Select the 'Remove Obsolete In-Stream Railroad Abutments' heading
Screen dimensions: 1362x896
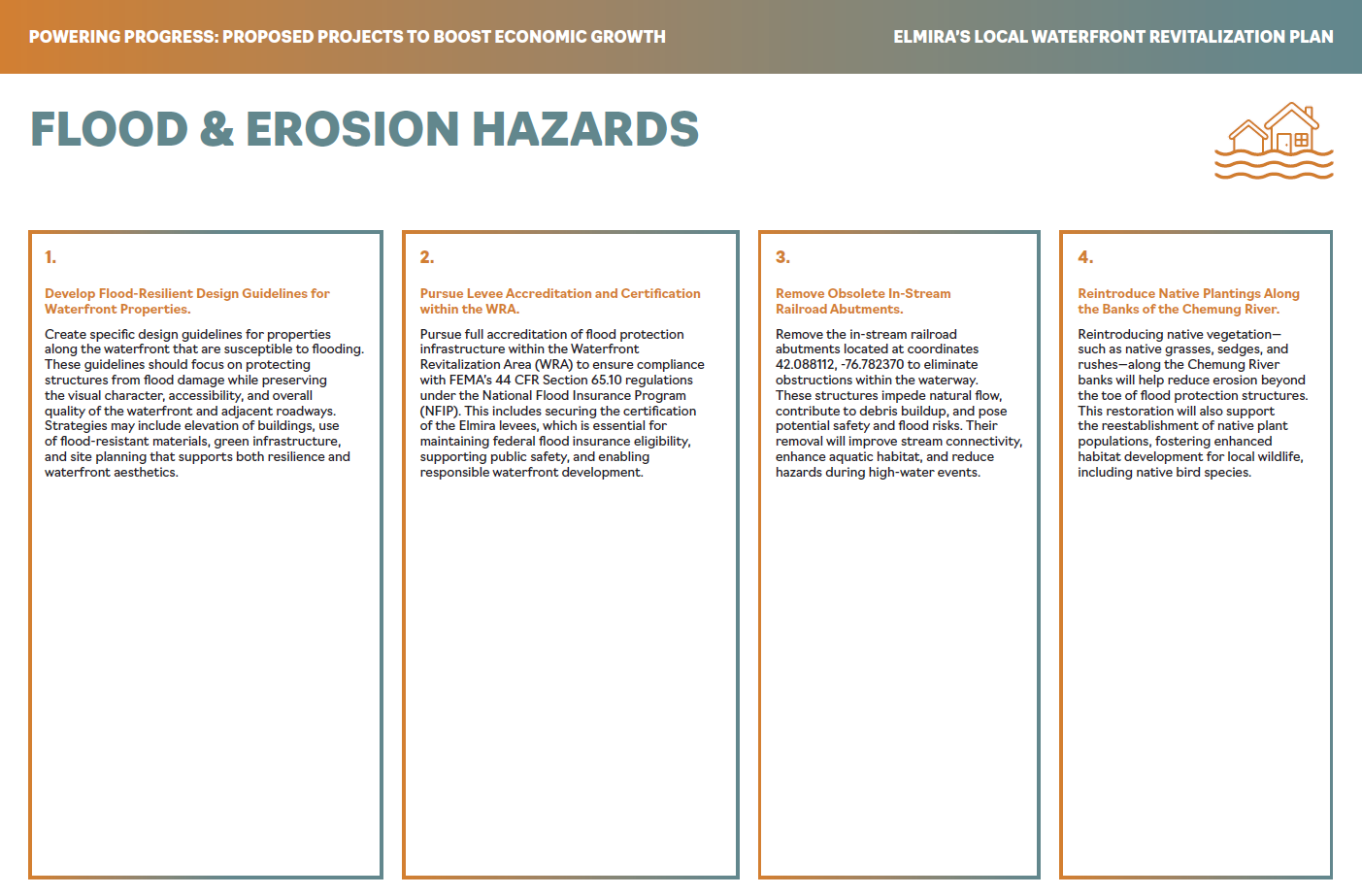863,301
